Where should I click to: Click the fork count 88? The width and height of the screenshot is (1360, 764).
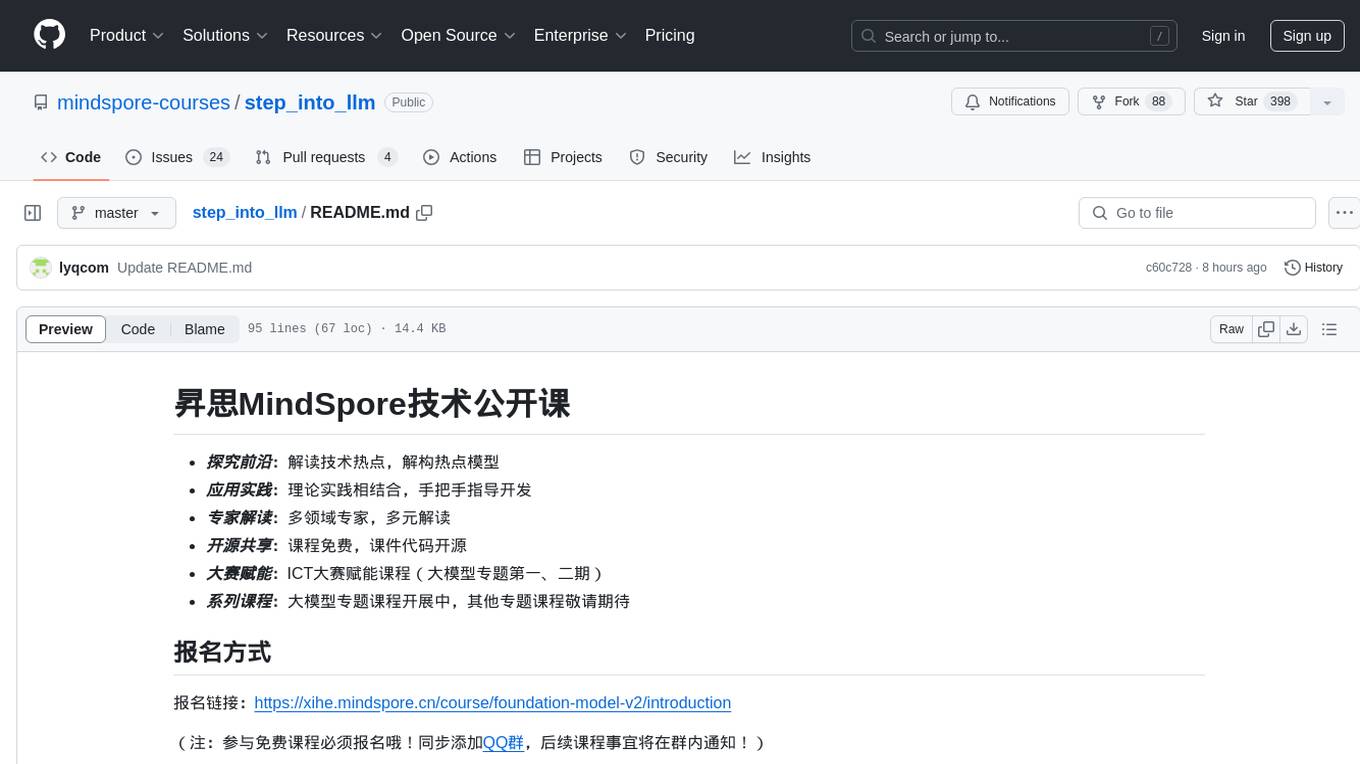[1159, 102]
